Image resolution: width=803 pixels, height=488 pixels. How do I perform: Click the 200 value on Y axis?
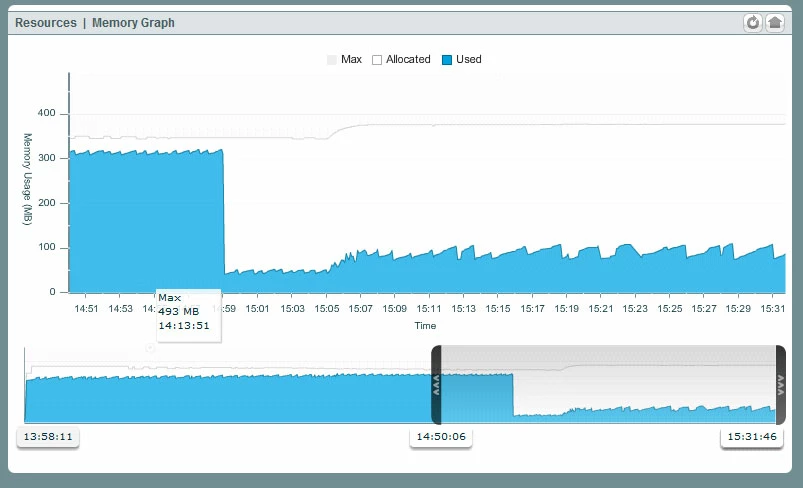click(x=47, y=203)
